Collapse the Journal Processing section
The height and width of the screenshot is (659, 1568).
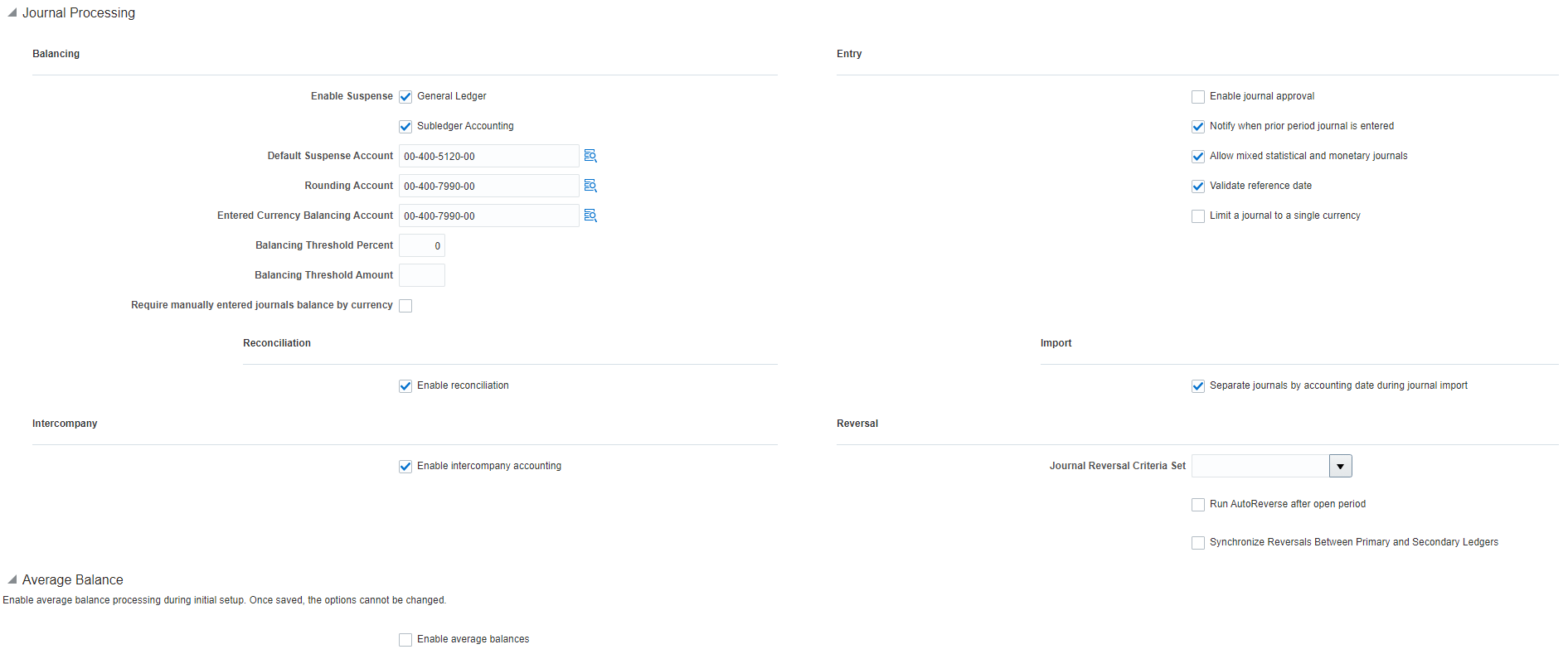pyautogui.click(x=12, y=13)
